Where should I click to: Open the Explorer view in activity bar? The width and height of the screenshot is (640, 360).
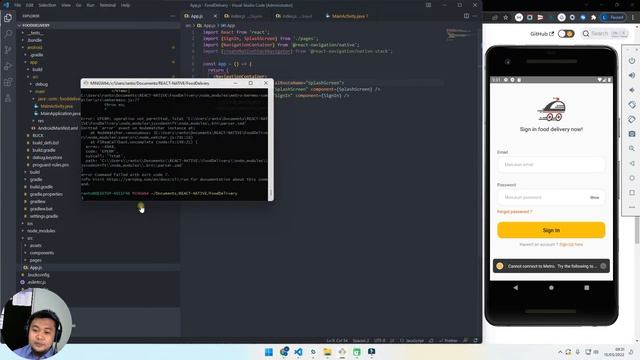8,18
